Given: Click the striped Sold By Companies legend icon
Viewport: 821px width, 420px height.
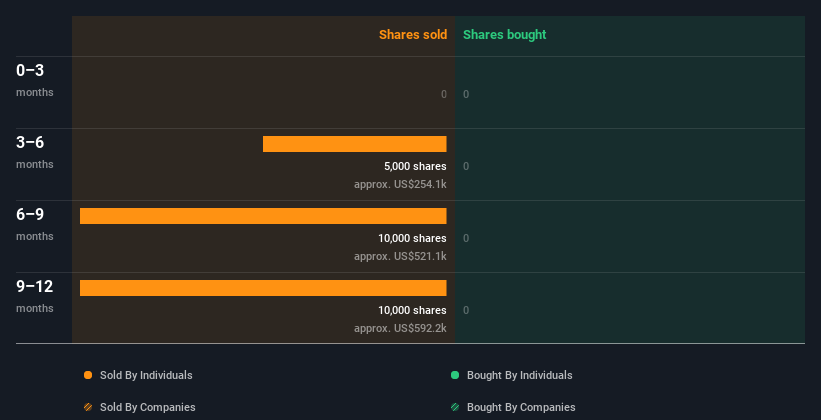Looking at the screenshot, I should pos(88,407).
